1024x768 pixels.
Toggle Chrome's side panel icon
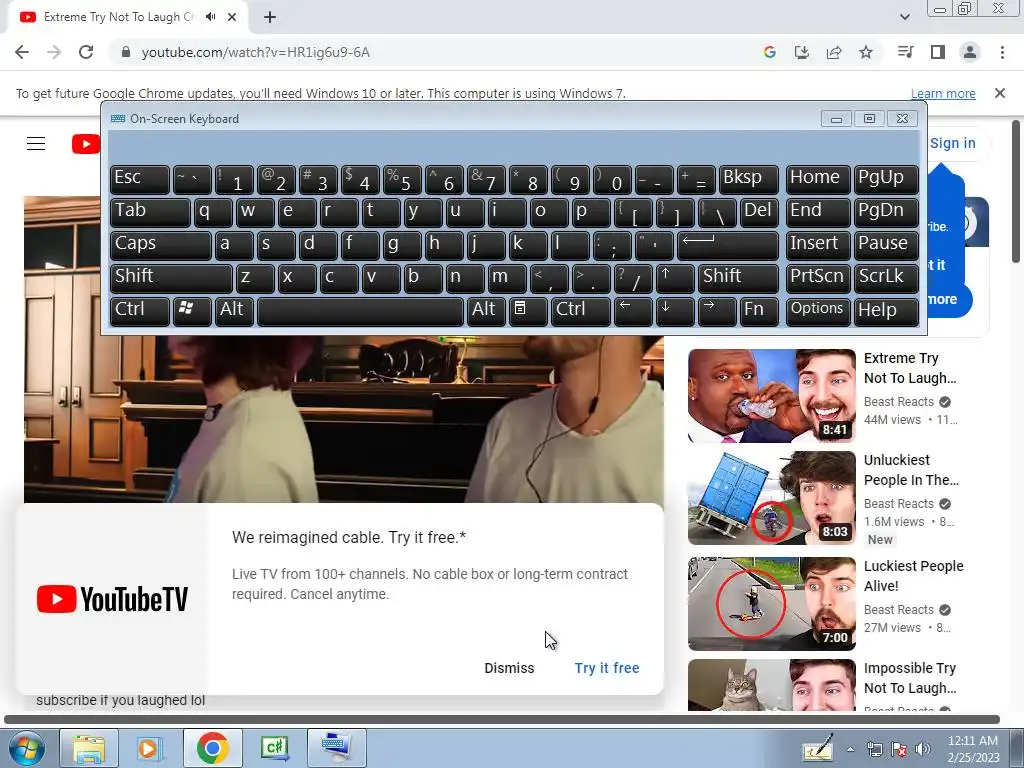tap(938, 52)
